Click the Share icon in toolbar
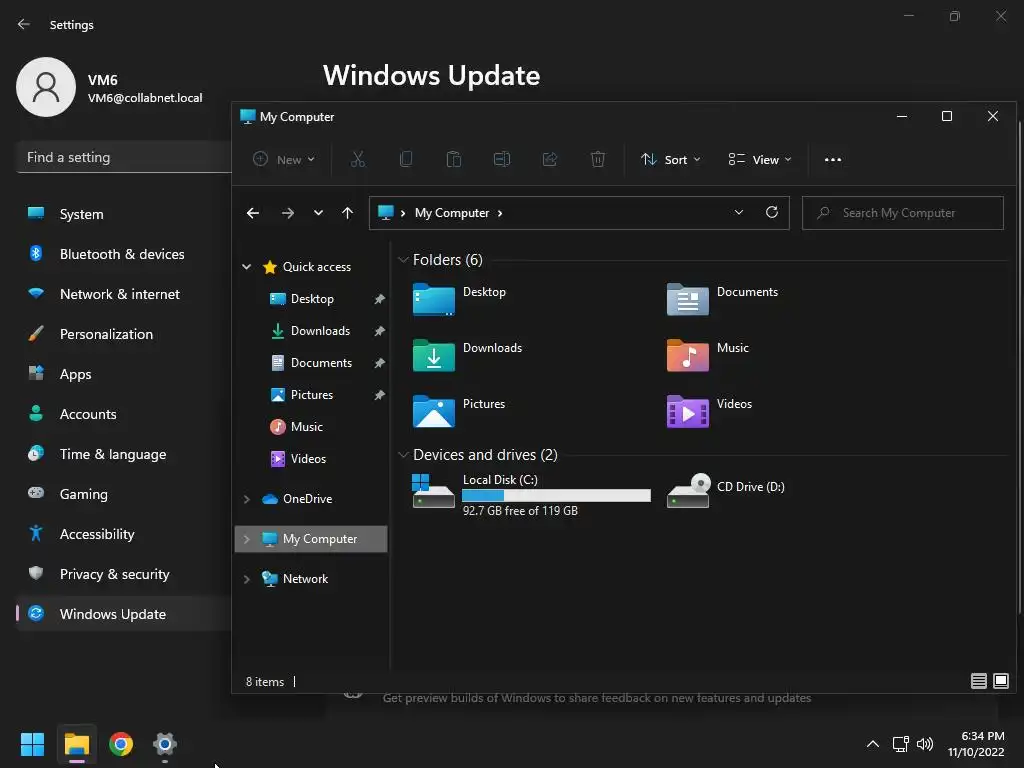Viewport: 1024px width, 768px height. 550,159
